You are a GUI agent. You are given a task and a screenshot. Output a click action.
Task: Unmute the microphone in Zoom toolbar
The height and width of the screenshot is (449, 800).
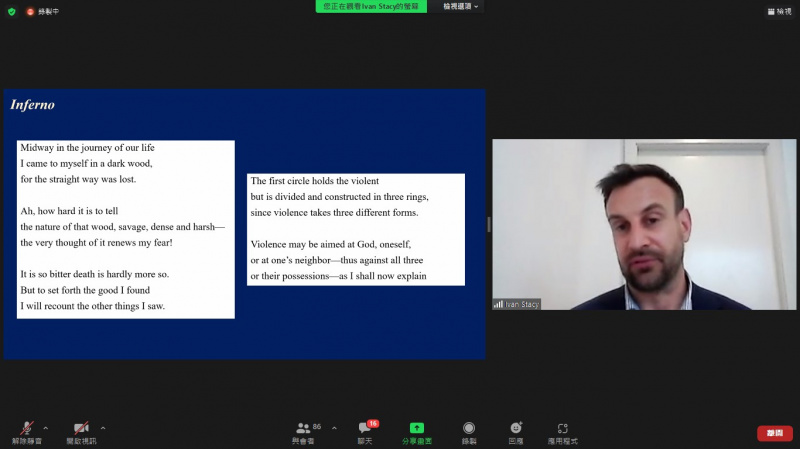pyautogui.click(x=27, y=433)
